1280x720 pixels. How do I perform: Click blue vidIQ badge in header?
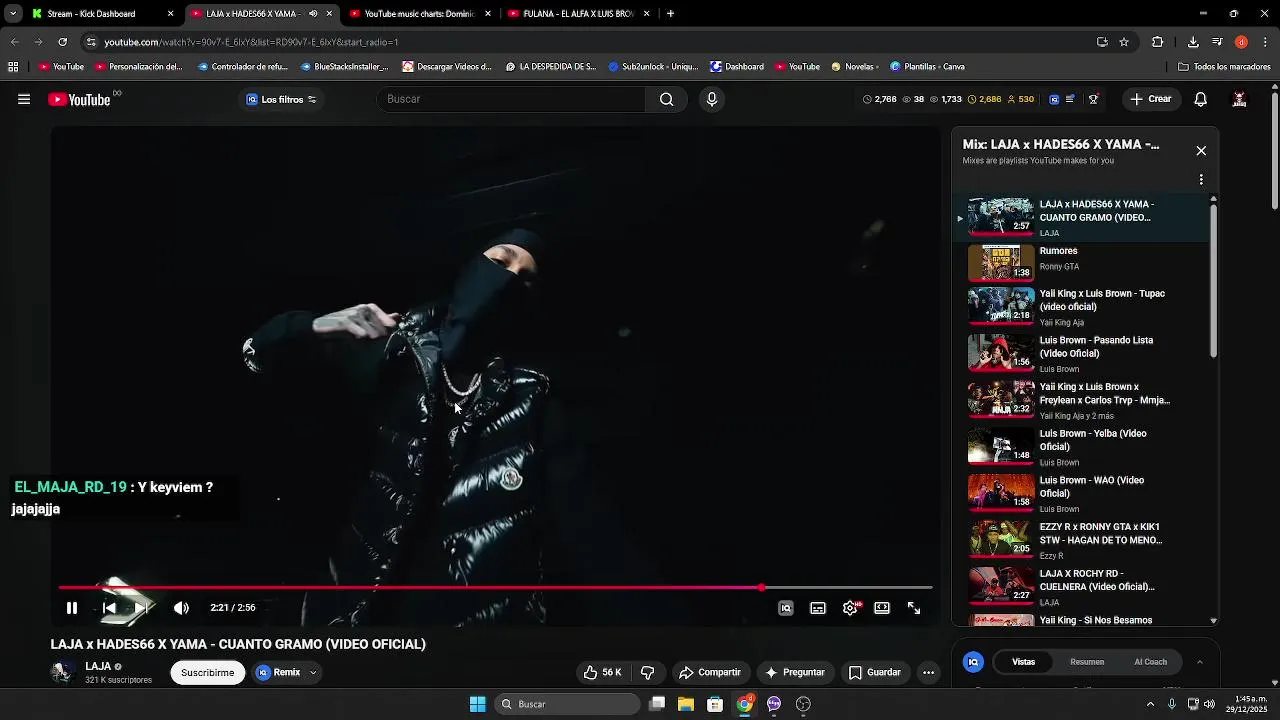click(x=1054, y=99)
